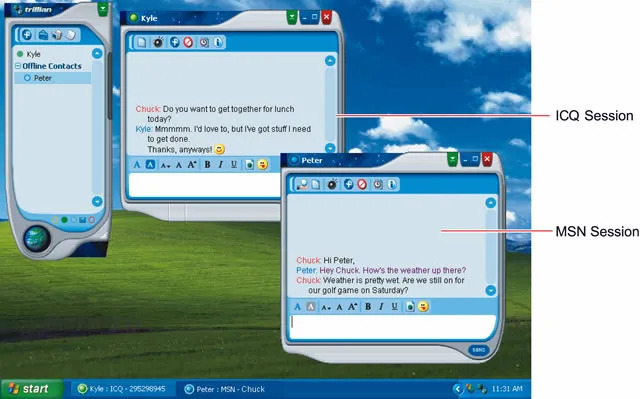Click the message input field in Peter window
The height and width of the screenshot is (399, 640).
click(393, 326)
